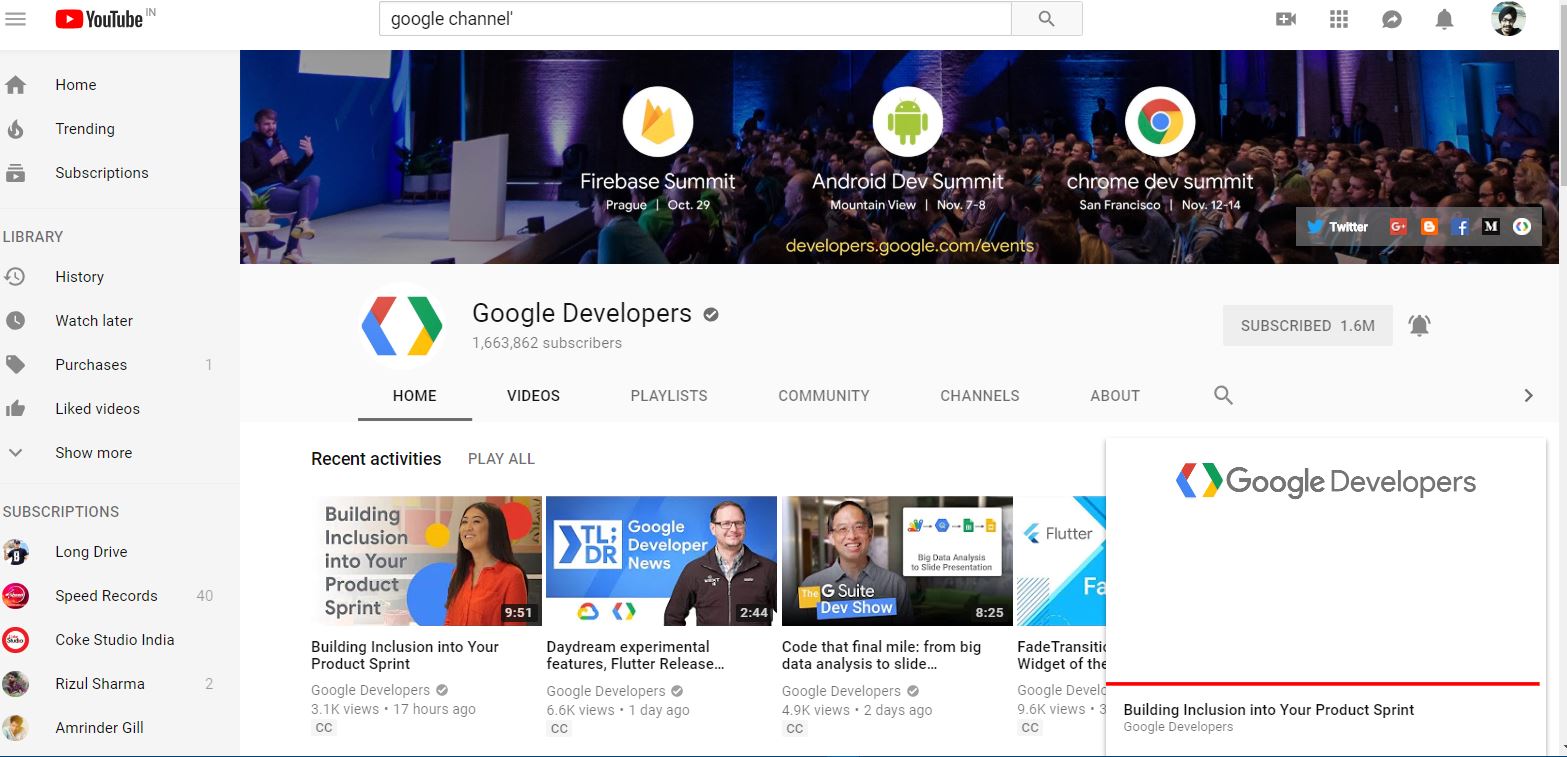Click the Purchases tag icon
Viewport: 1567px width, 757px height.
15,365
